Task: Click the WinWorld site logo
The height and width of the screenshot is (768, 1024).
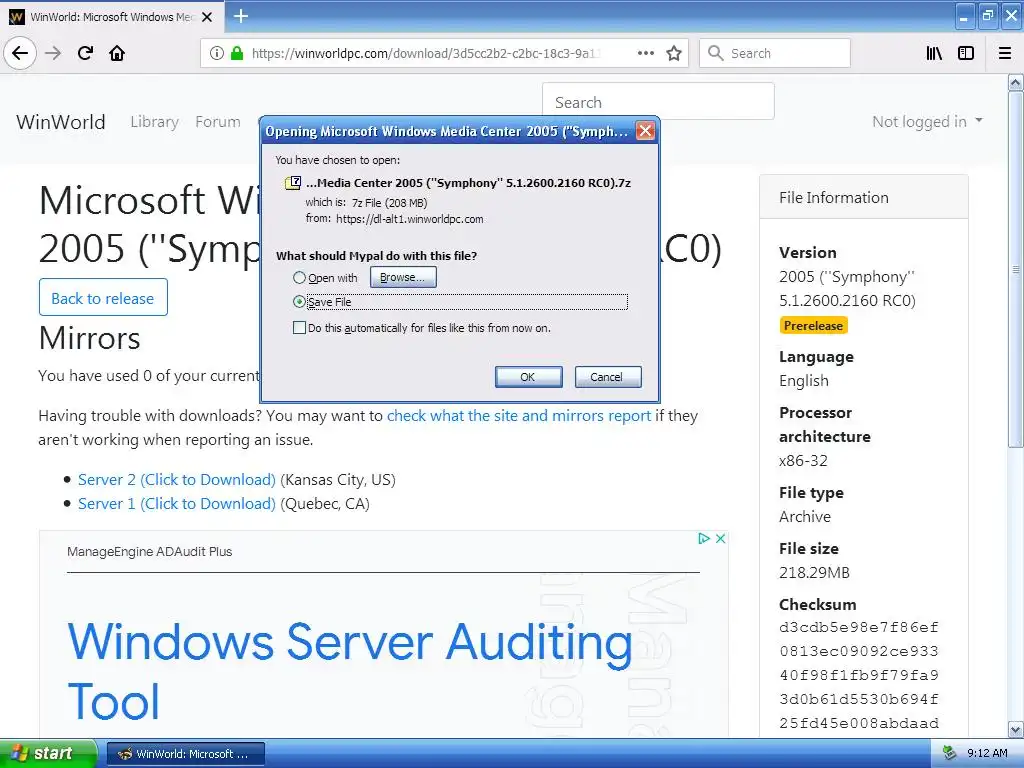Action: coord(61,121)
